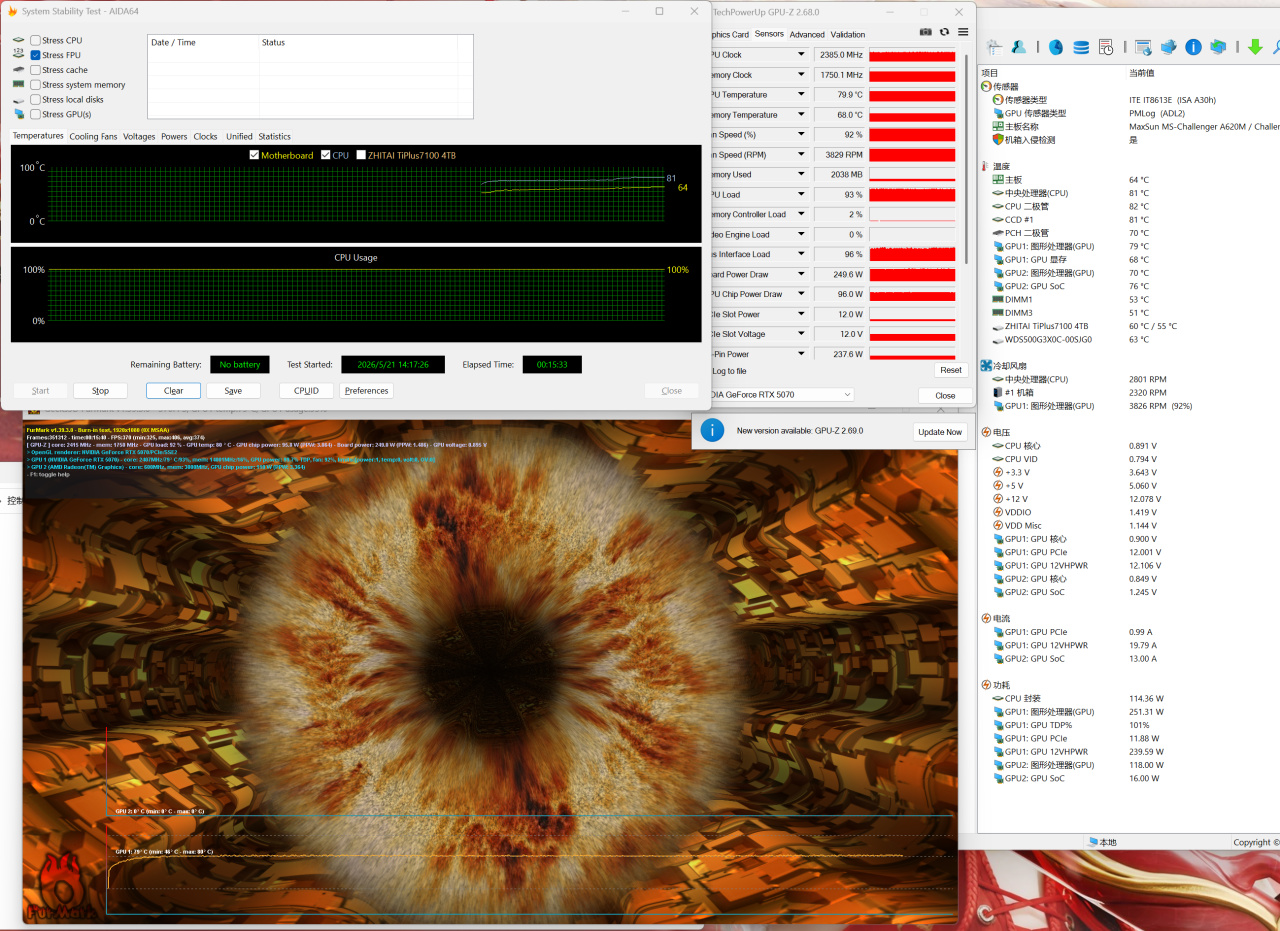Enable the Stress CPU checkbox
The width and height of the screenshot is (1280, 931).
point(36,40)
